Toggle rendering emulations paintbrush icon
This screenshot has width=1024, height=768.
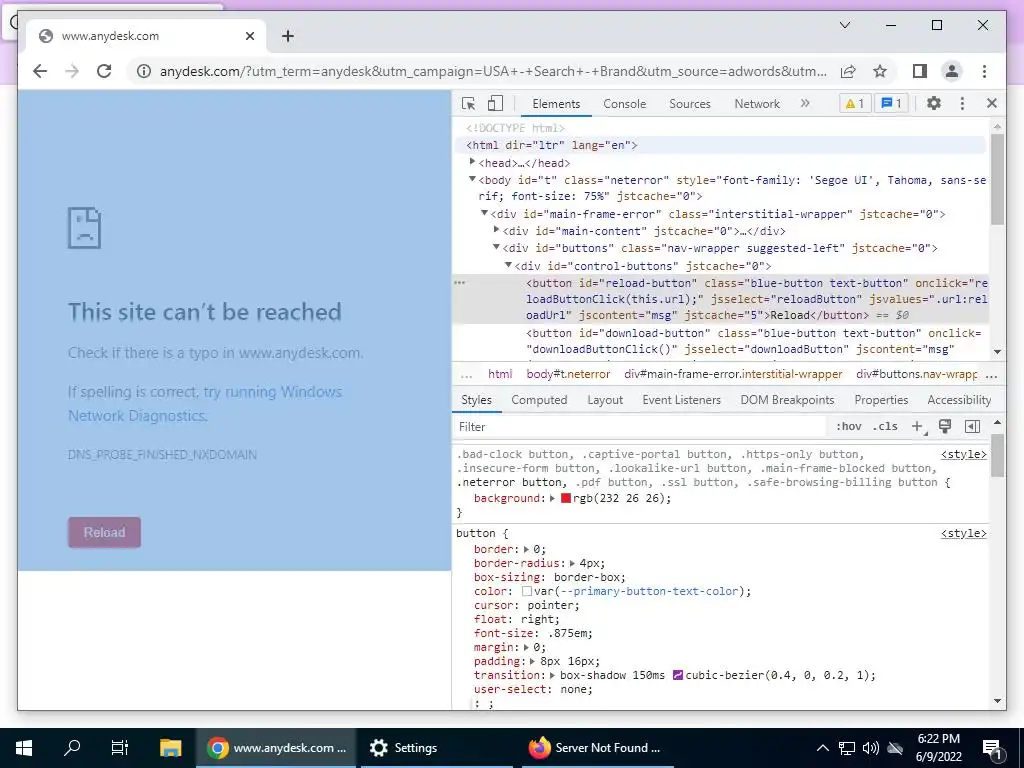pyautogui.click(x=944, y=426)
